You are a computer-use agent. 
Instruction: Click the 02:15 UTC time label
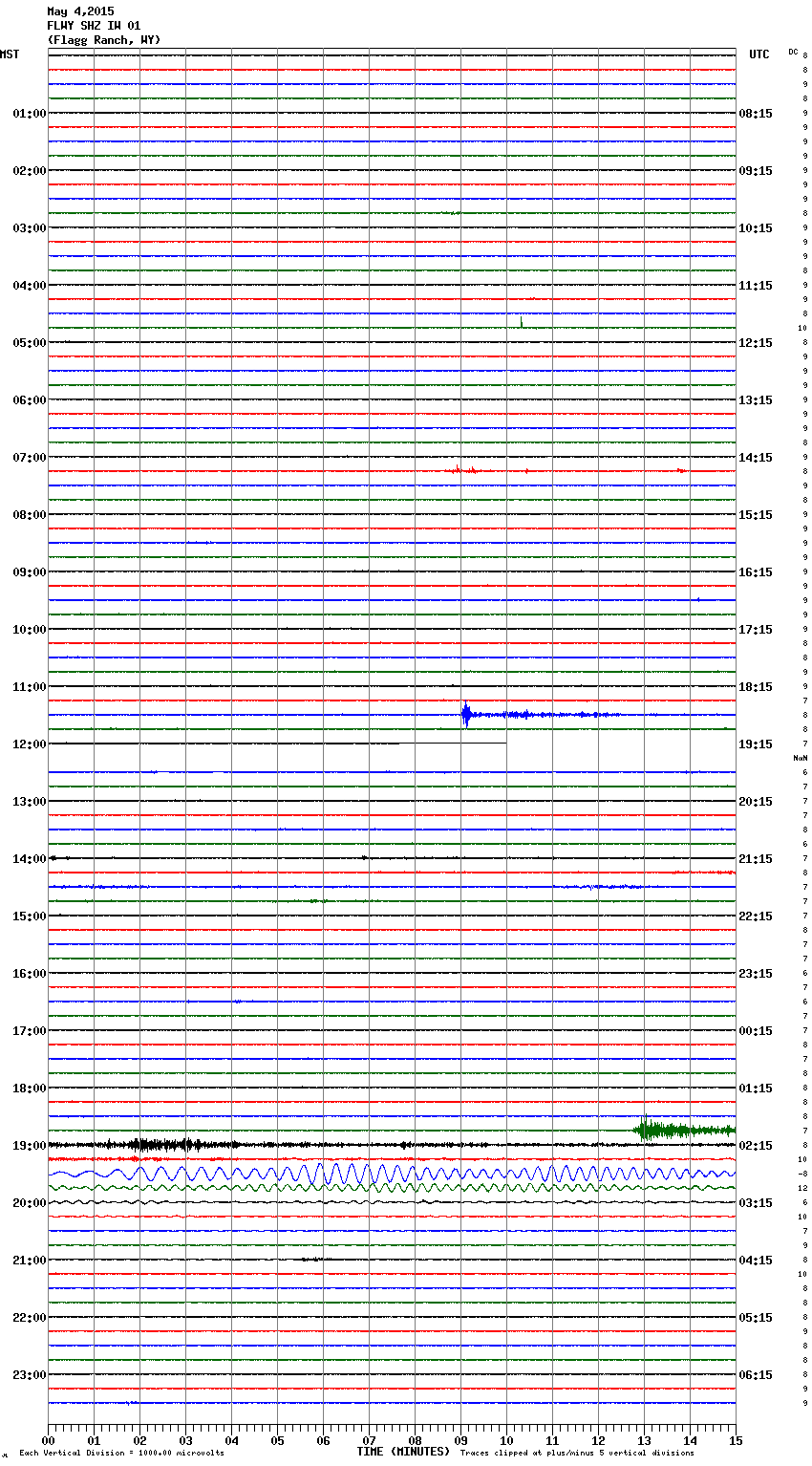point(756,1146)
